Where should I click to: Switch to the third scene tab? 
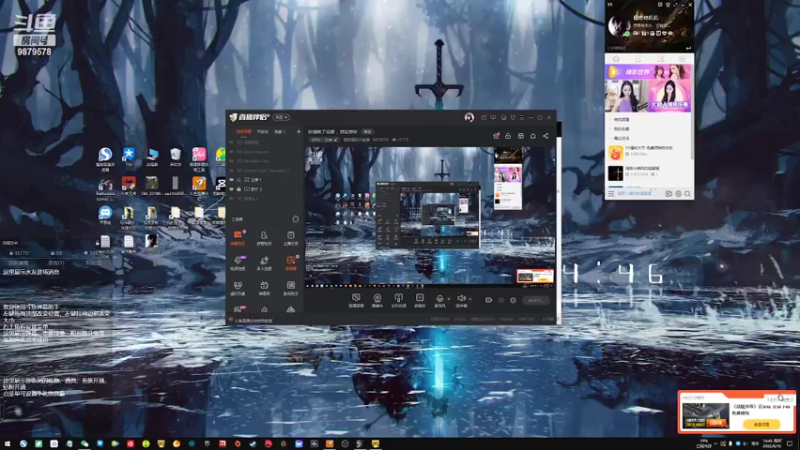click(280, 132)
